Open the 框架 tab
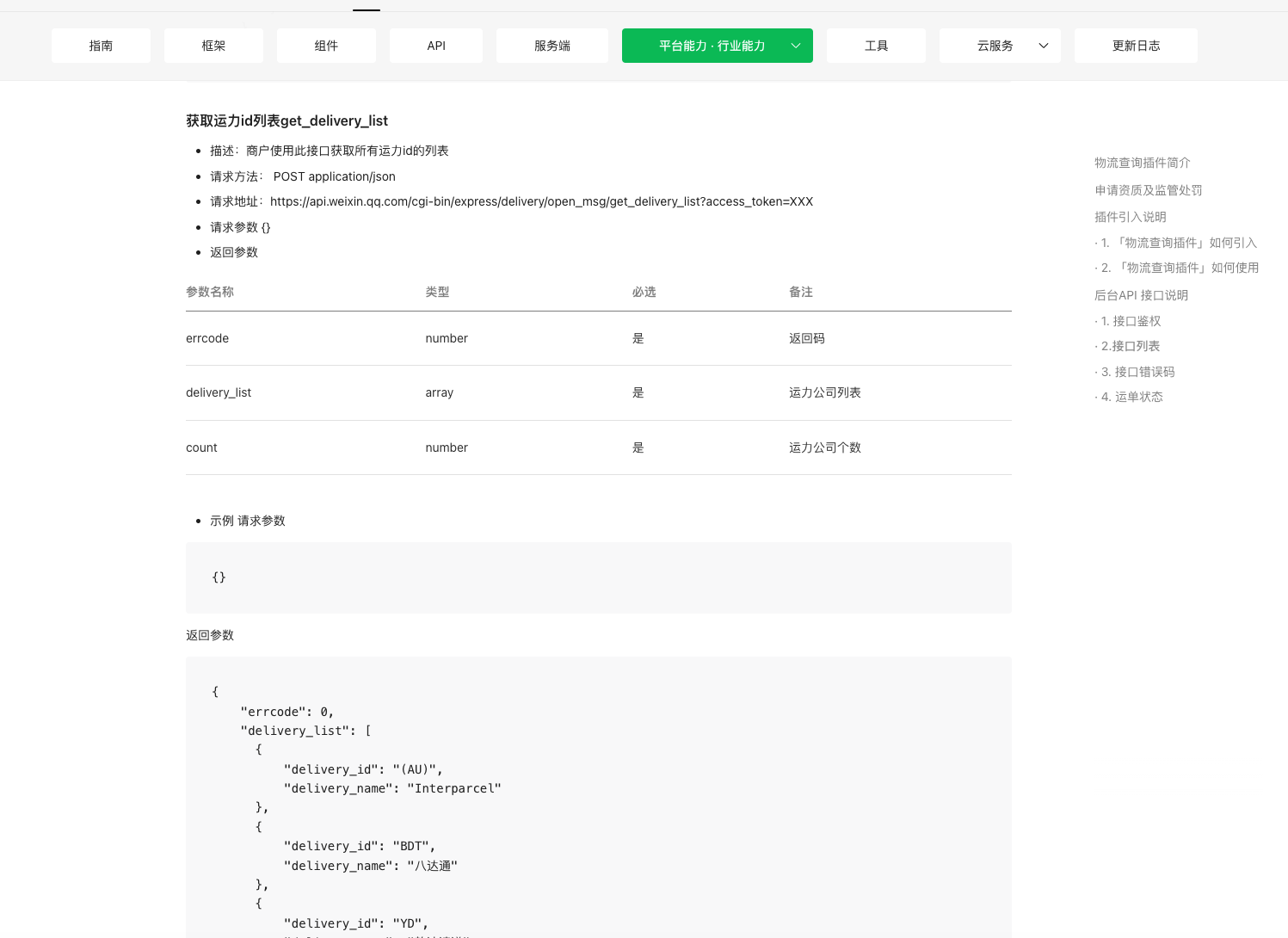 pos(213,46)
